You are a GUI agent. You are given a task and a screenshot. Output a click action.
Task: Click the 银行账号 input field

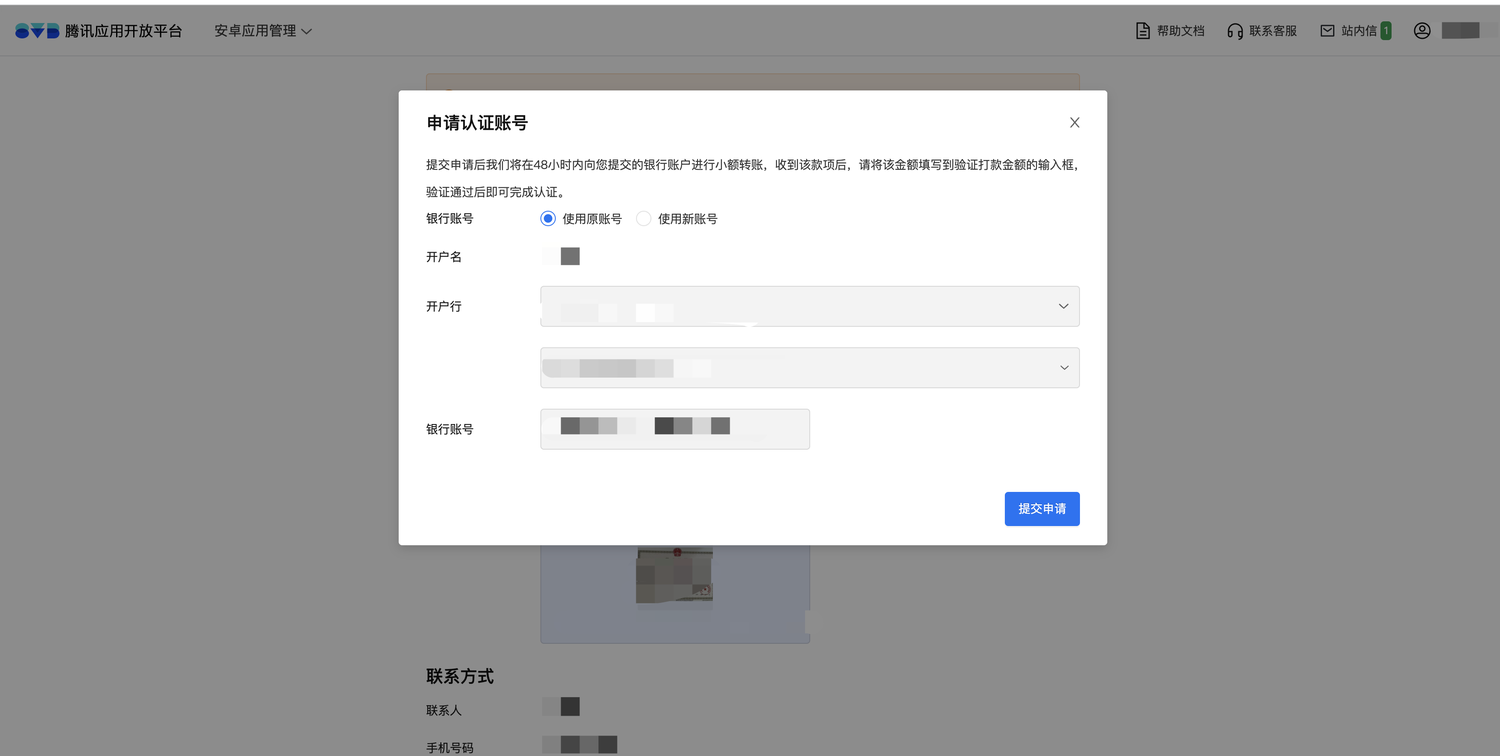(x=675, y=429)
